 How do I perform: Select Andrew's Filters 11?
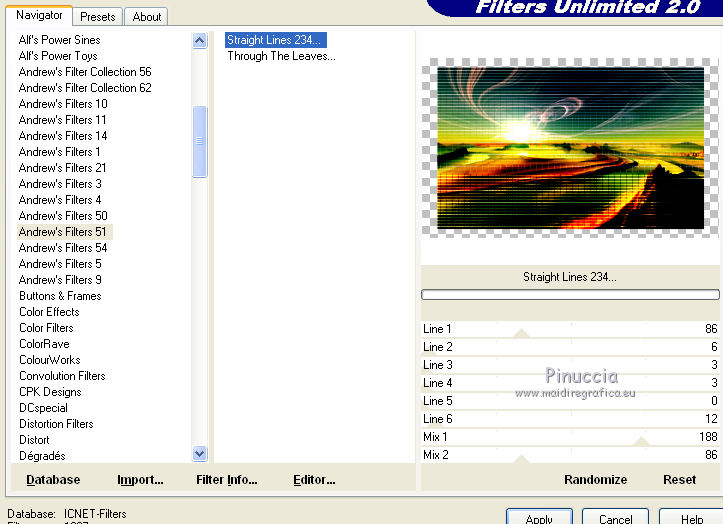coord(63,120)
